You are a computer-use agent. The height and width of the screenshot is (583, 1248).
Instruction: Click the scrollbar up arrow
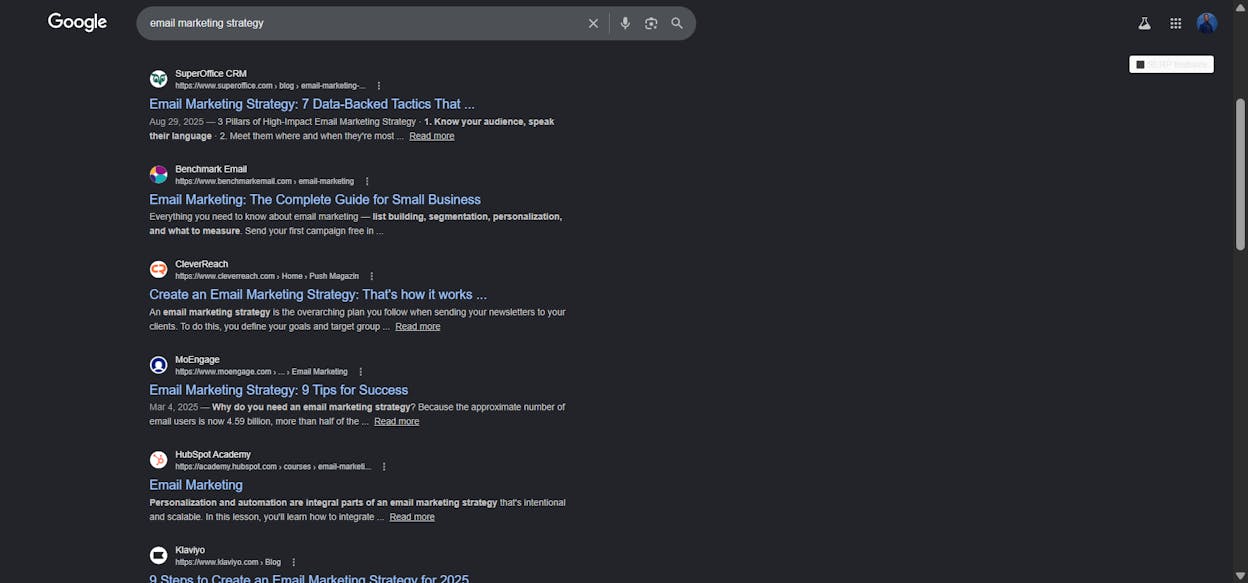click(1241, 6)
